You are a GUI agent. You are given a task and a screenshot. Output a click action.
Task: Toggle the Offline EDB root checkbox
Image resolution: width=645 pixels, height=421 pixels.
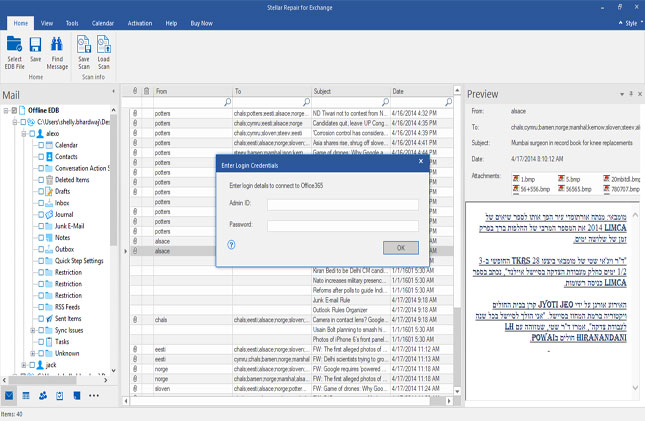tap(14, 110)
